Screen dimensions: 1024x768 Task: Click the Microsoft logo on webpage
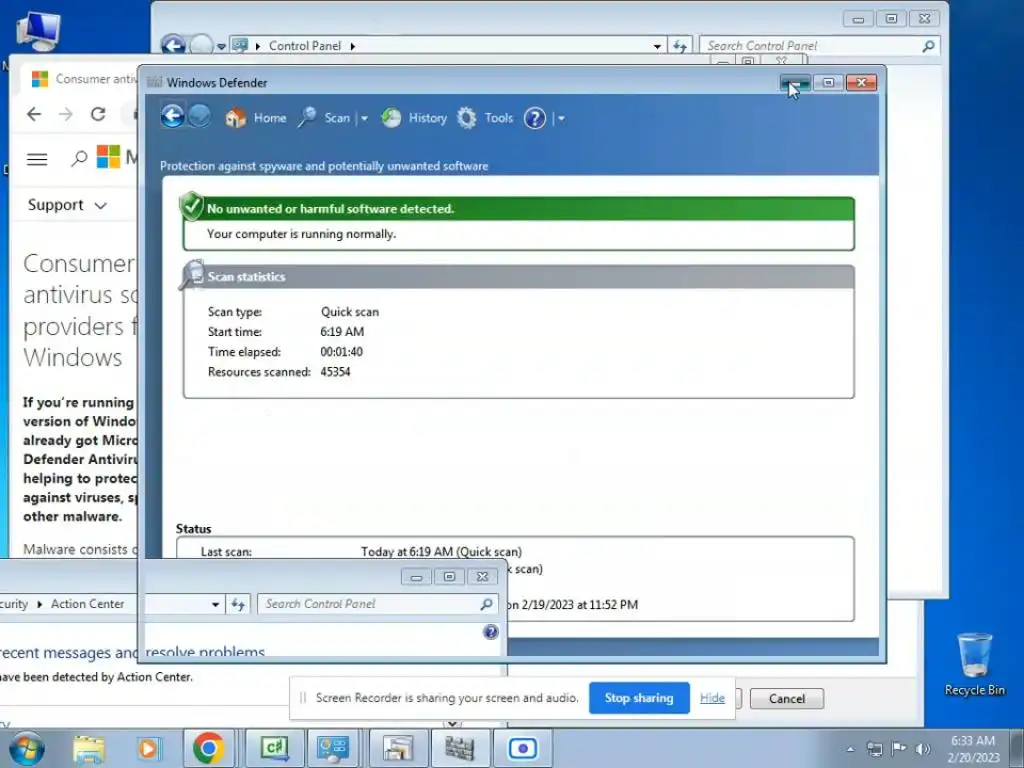click(108, 157)
